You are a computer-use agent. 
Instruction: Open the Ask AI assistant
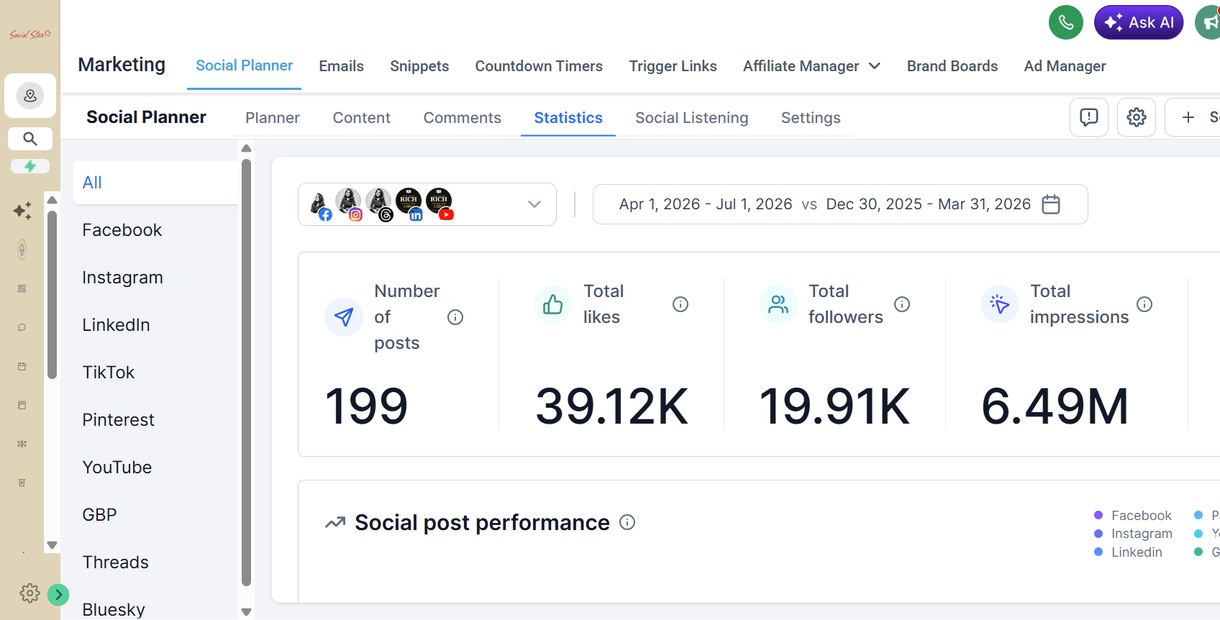[x=1139, y=22]
